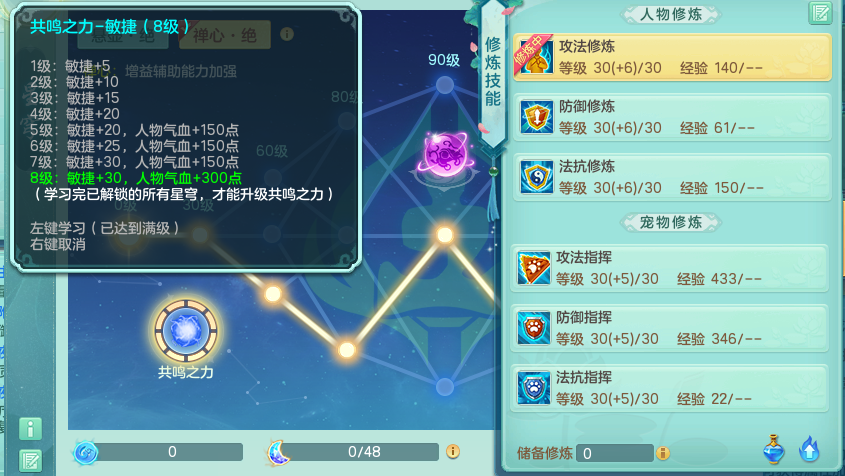Click the moon progress bar showing 0/48

[364, 452]
